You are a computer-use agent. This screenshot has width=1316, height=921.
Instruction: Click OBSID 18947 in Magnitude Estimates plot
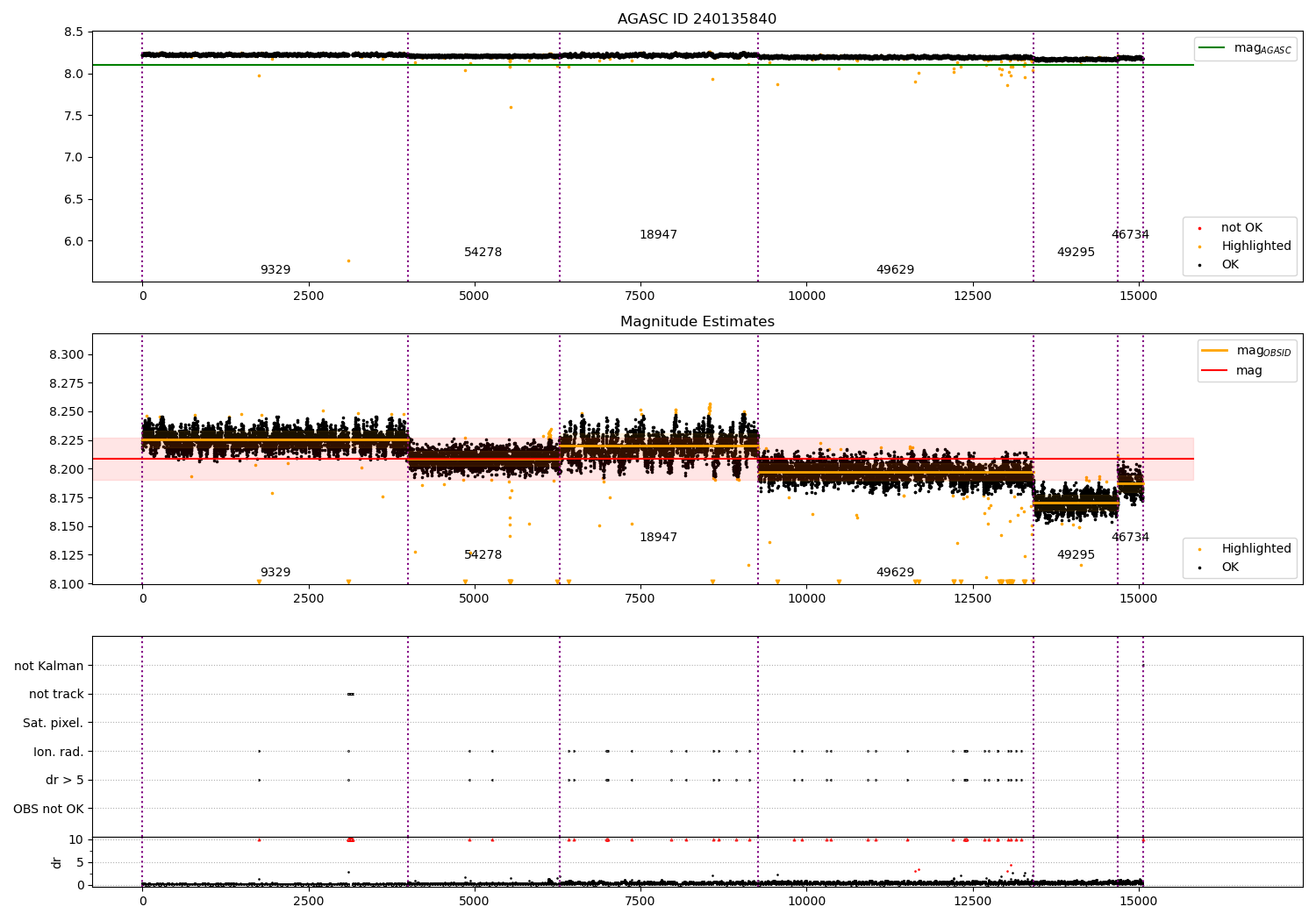(658, 538)
